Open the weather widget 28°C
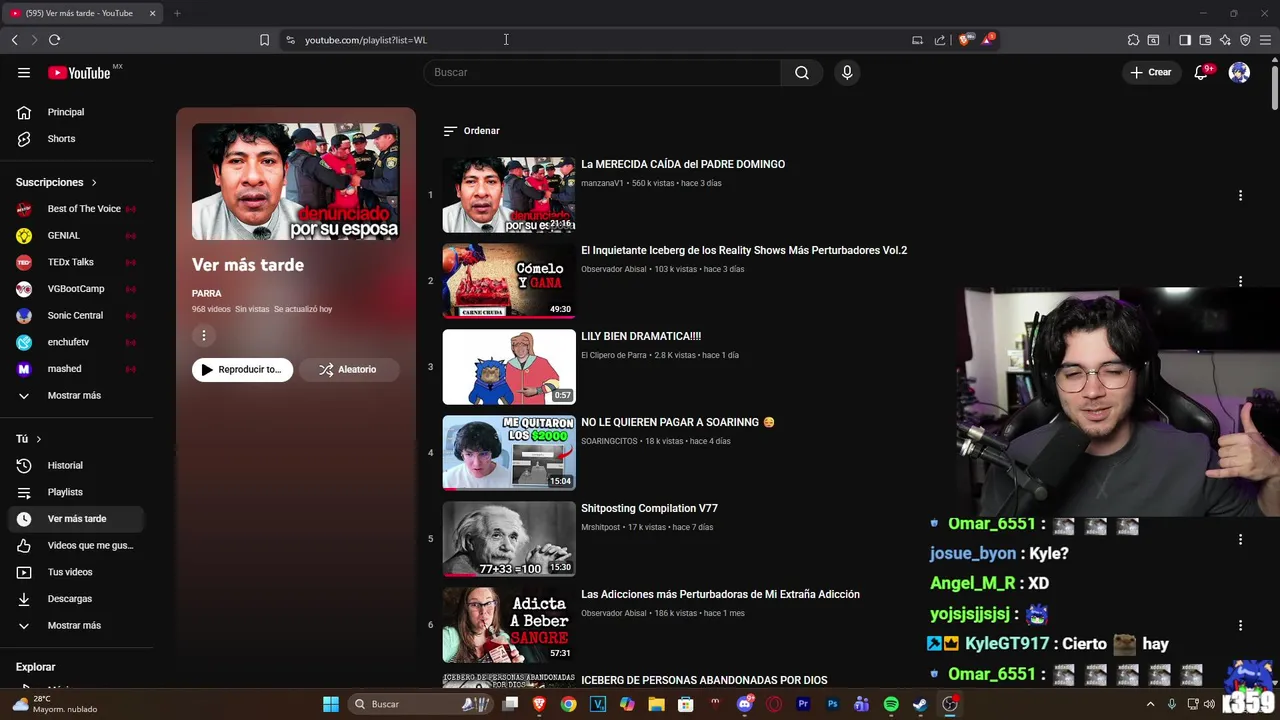 pyautogui.click(x=56, y=704)
